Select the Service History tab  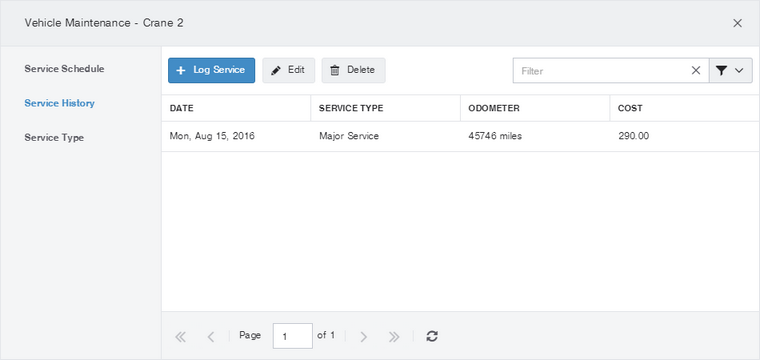click(60, 103)
